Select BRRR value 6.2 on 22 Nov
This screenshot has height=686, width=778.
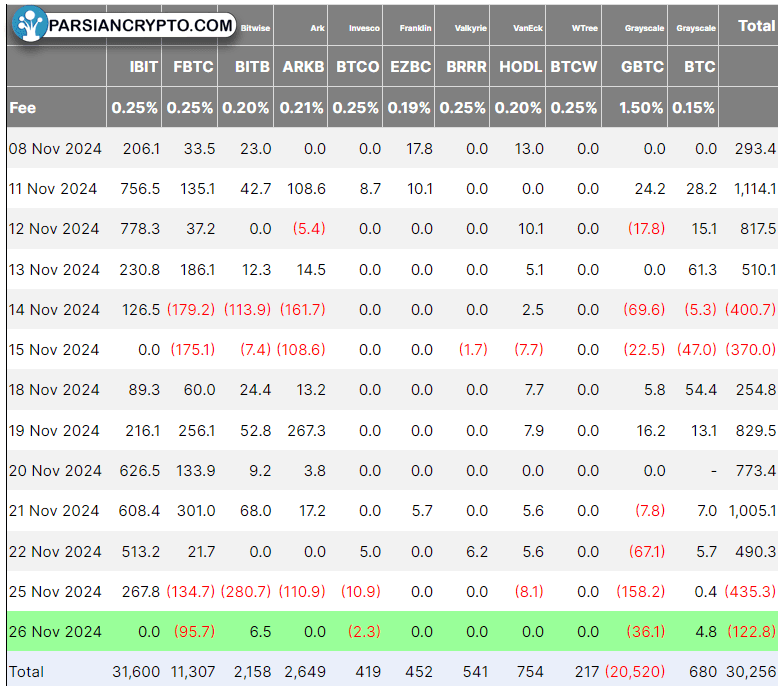pos(477,552)
